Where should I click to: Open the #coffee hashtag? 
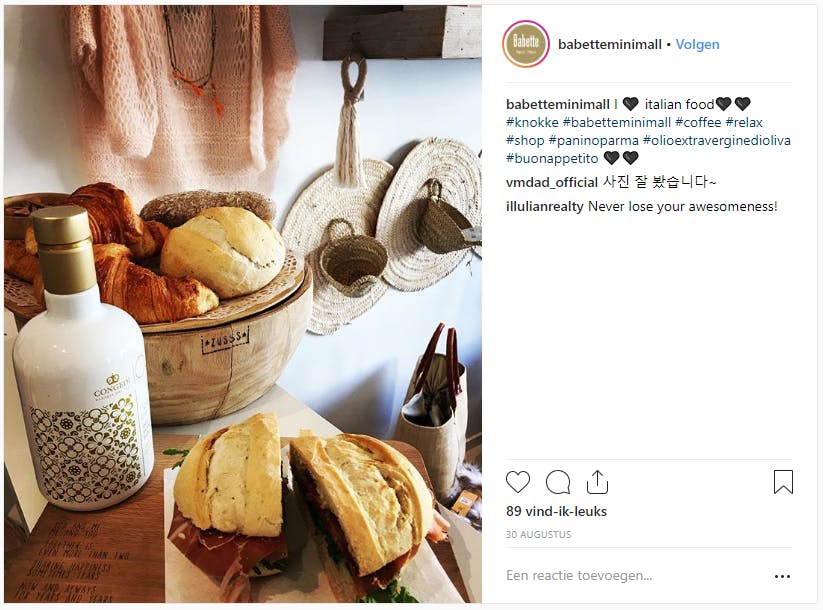coord(698,122)
